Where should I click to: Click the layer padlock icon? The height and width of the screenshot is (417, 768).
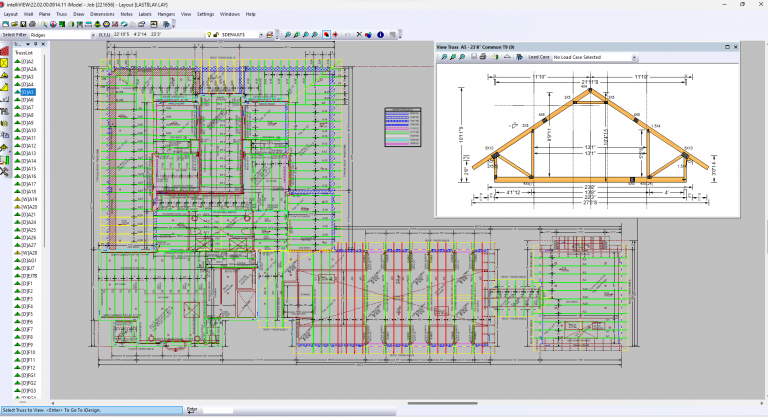216,35
